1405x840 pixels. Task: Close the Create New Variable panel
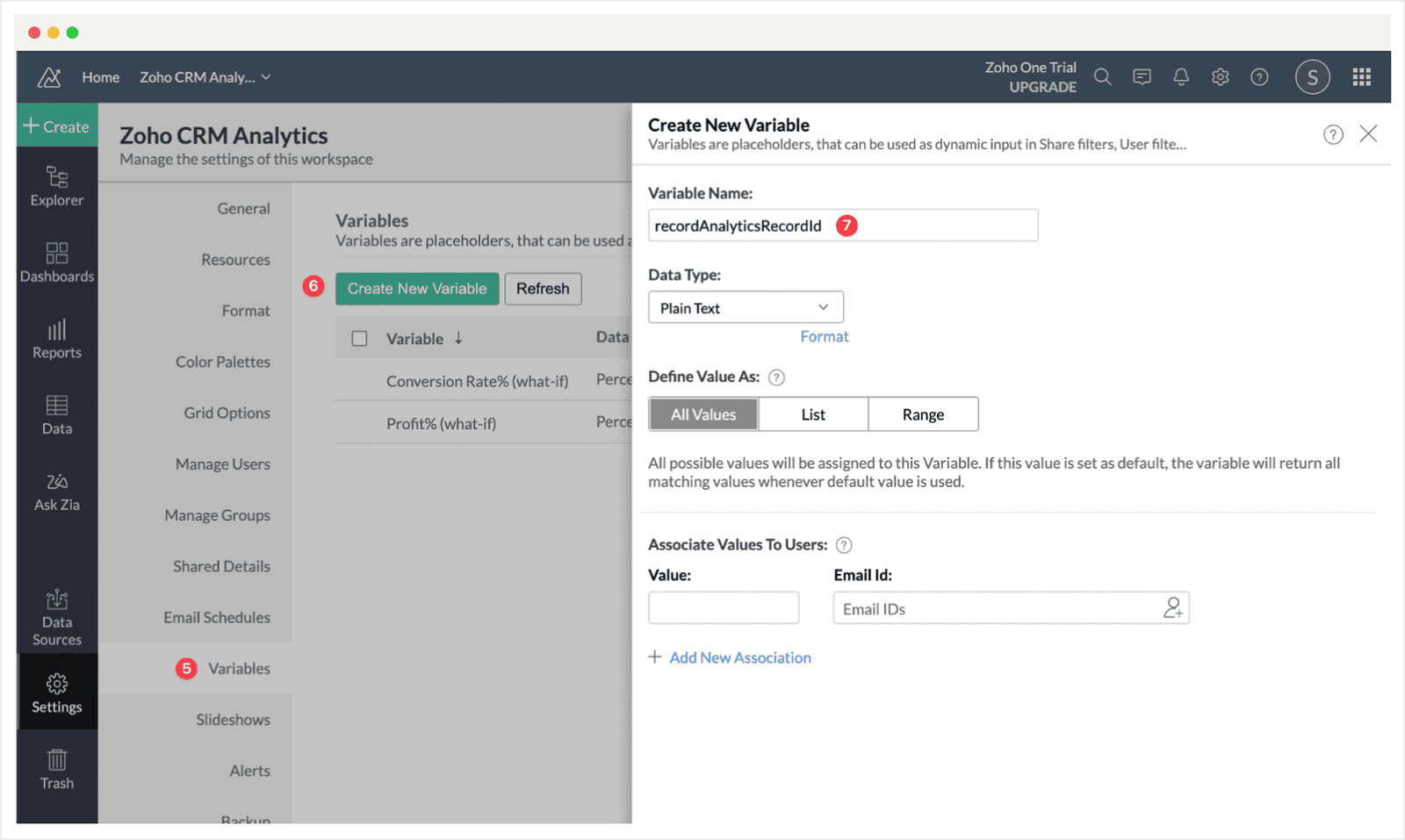pos(1368,133)
